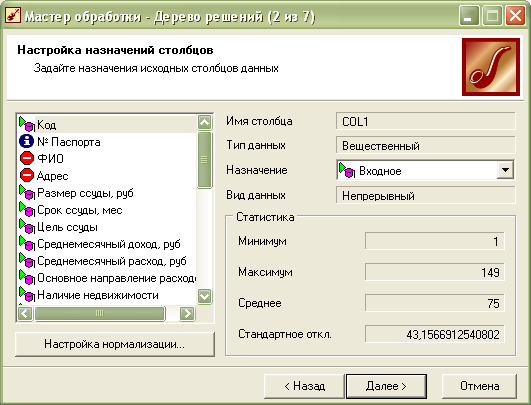
Task: Click the Тип данных field showing Вещественный
Action: (426, 146)
